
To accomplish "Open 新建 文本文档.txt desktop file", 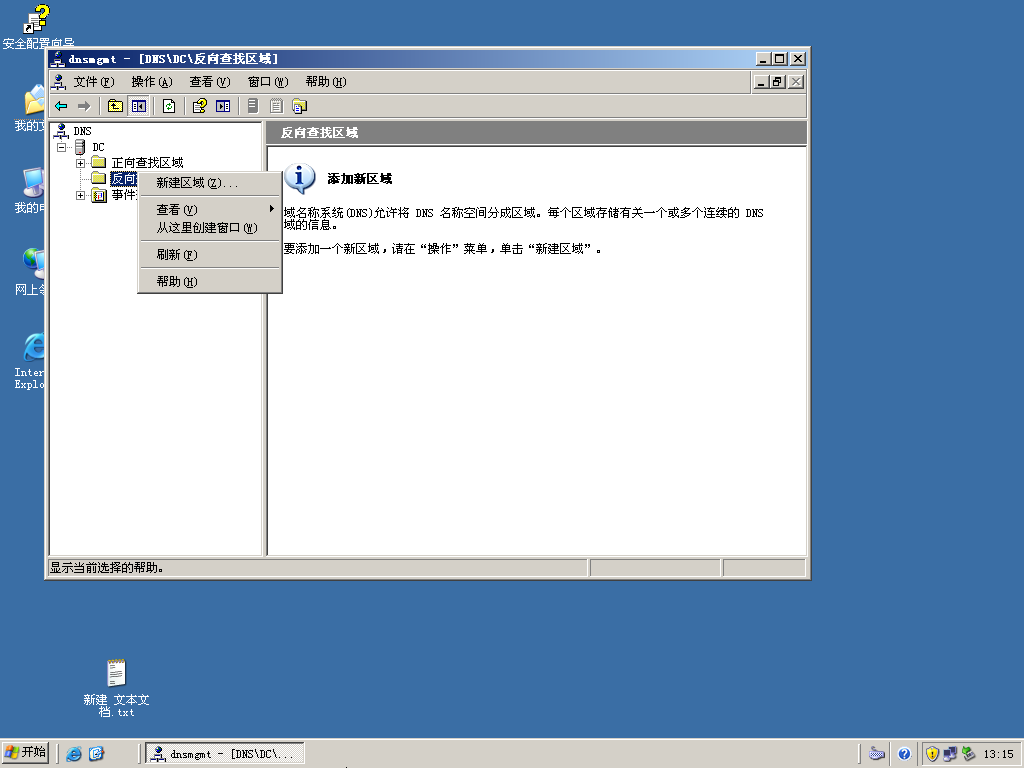I will (116, 688).
